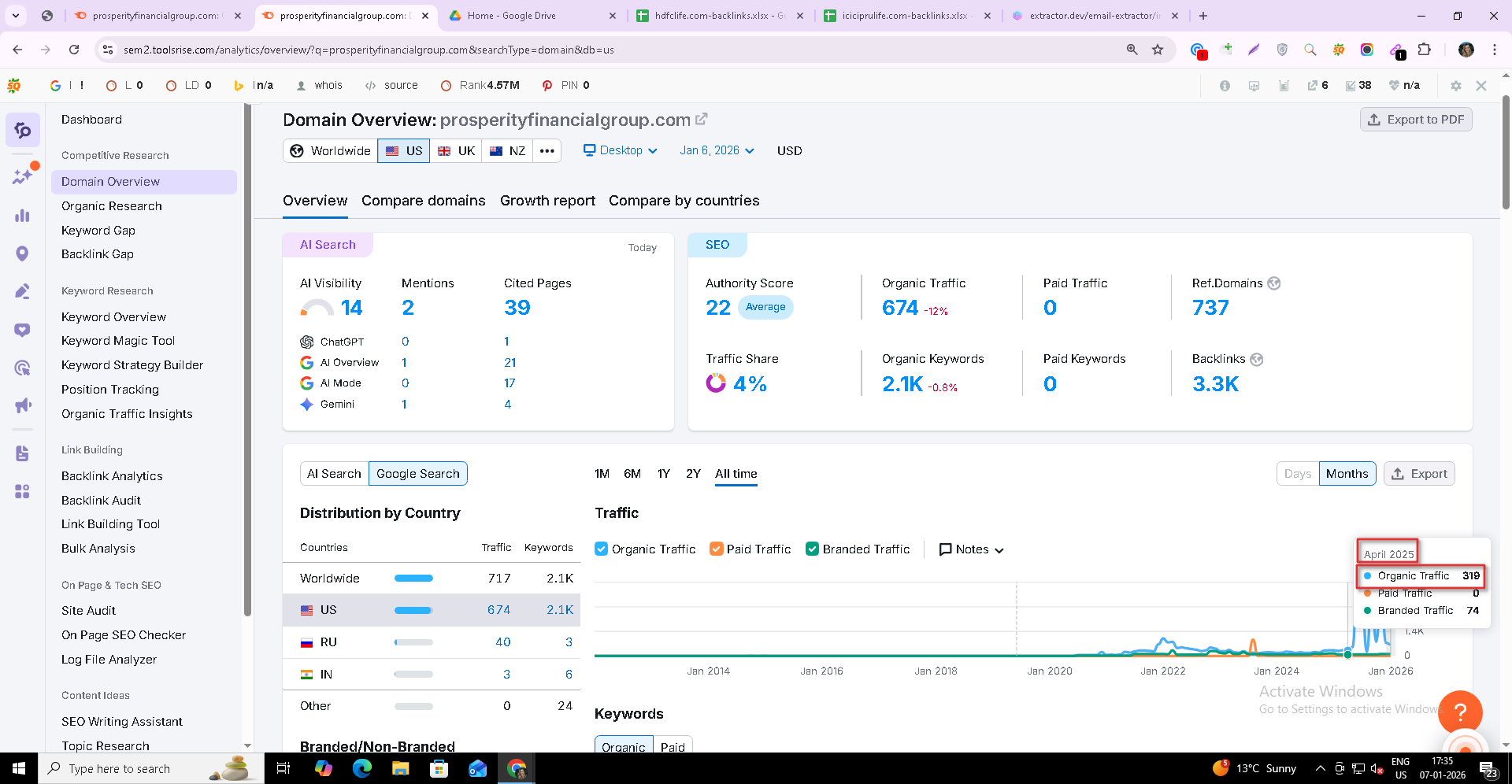1512x784 pixels.
Task: Expand the Notes dropdown on traffic chart
Action: point(972,549)
